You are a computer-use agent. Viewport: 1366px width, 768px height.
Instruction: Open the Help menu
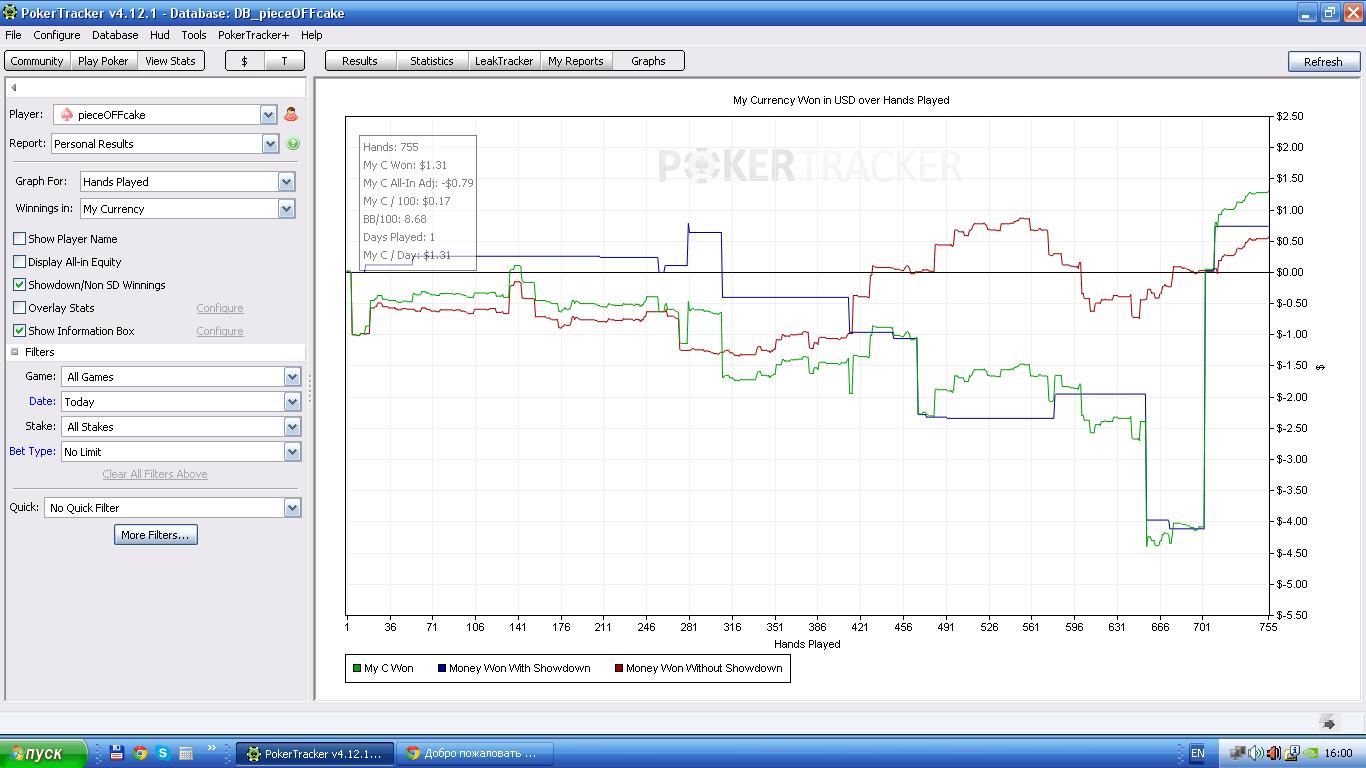tap(312, 35)
